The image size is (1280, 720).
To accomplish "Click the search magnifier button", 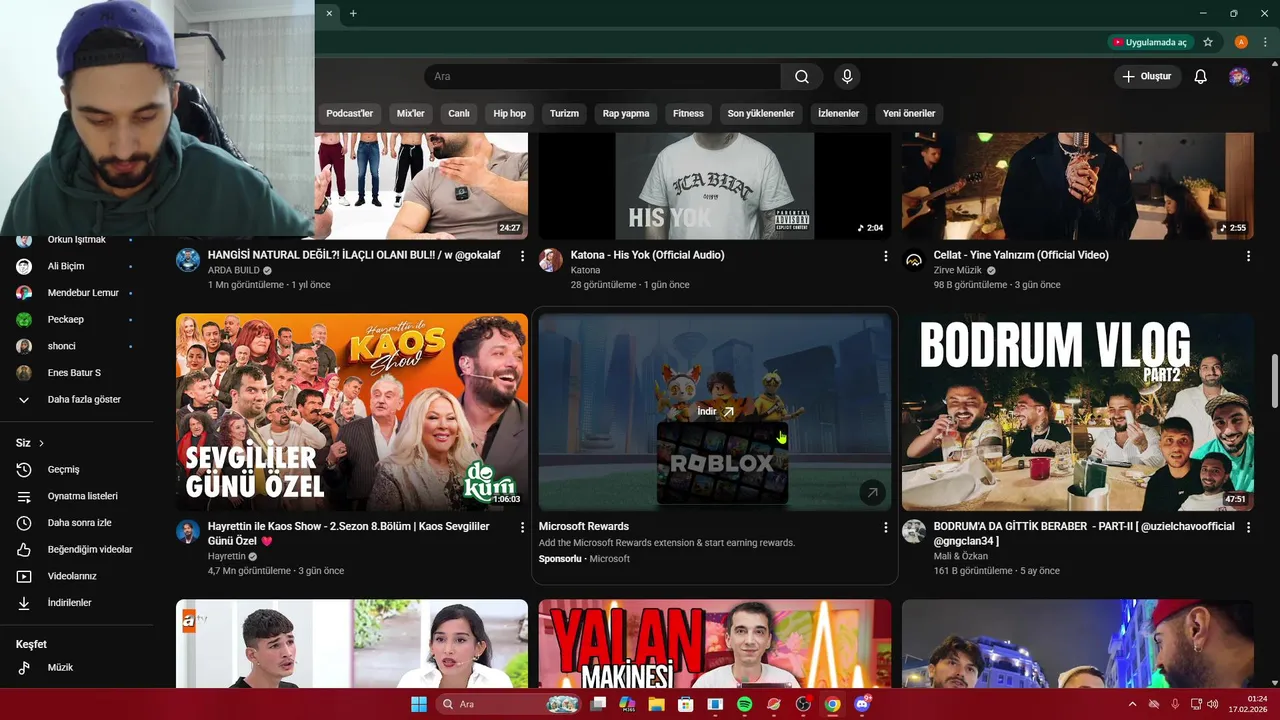I will click(802, 77).
